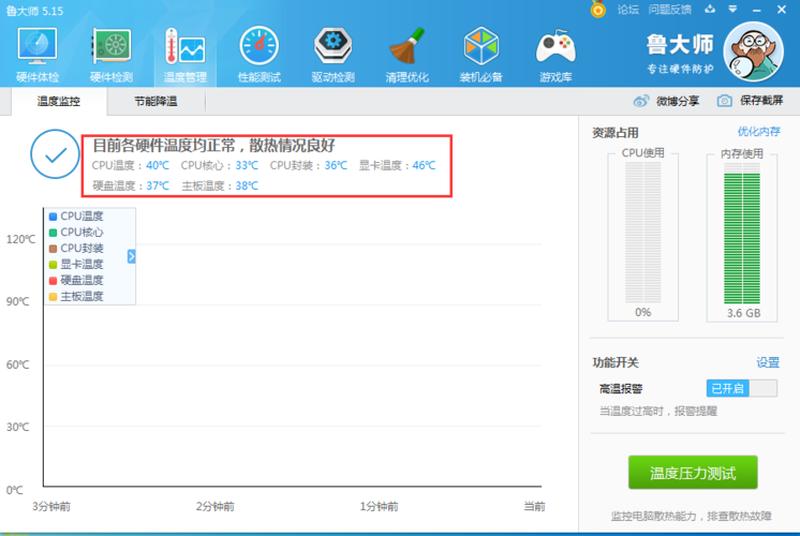Screen dimensions: 800x536
Task: Toggle the 主板温度 yellow legend entry
Action: (x=76, y=296)
